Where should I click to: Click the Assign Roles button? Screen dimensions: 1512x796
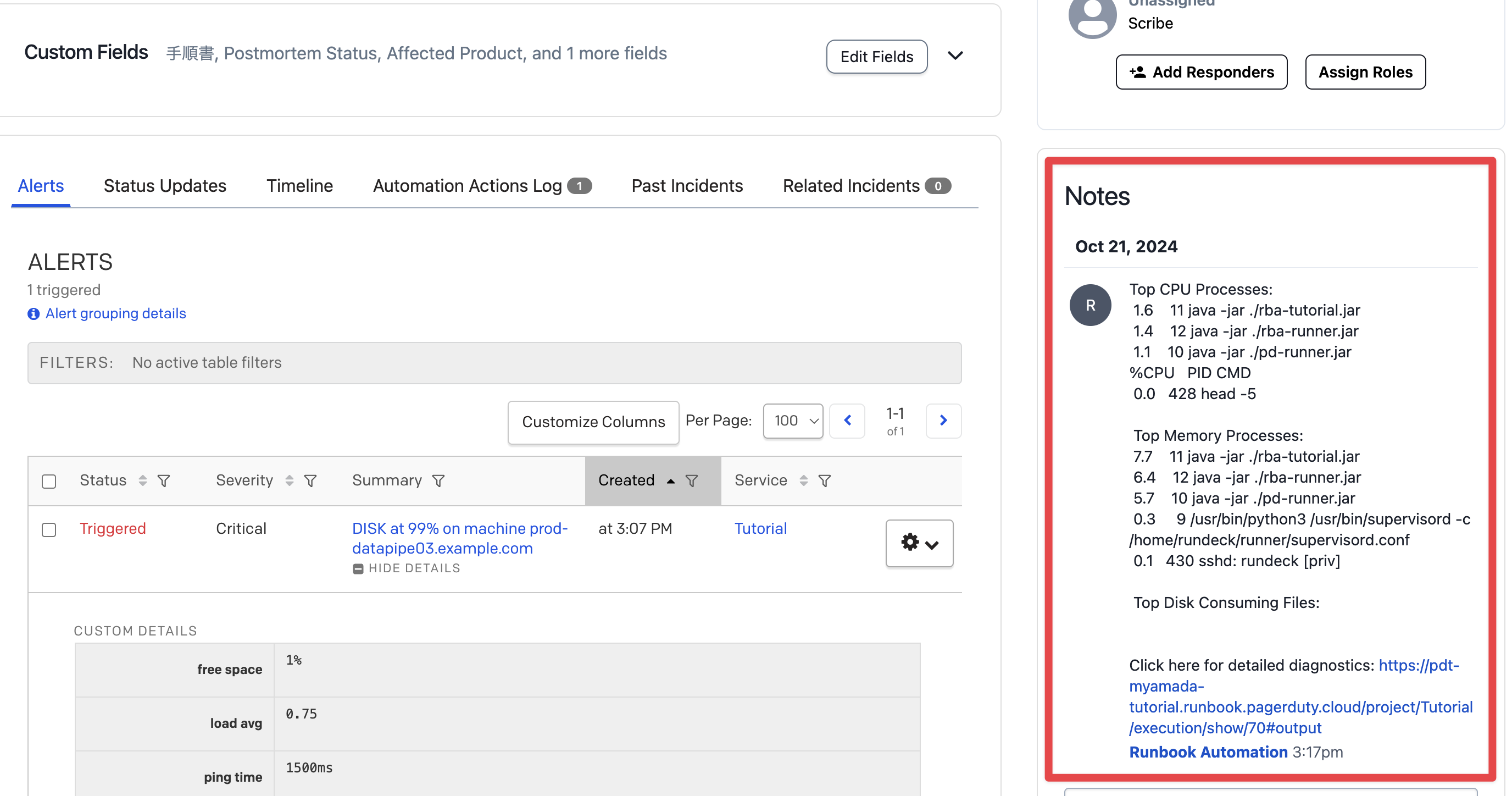1365,71
